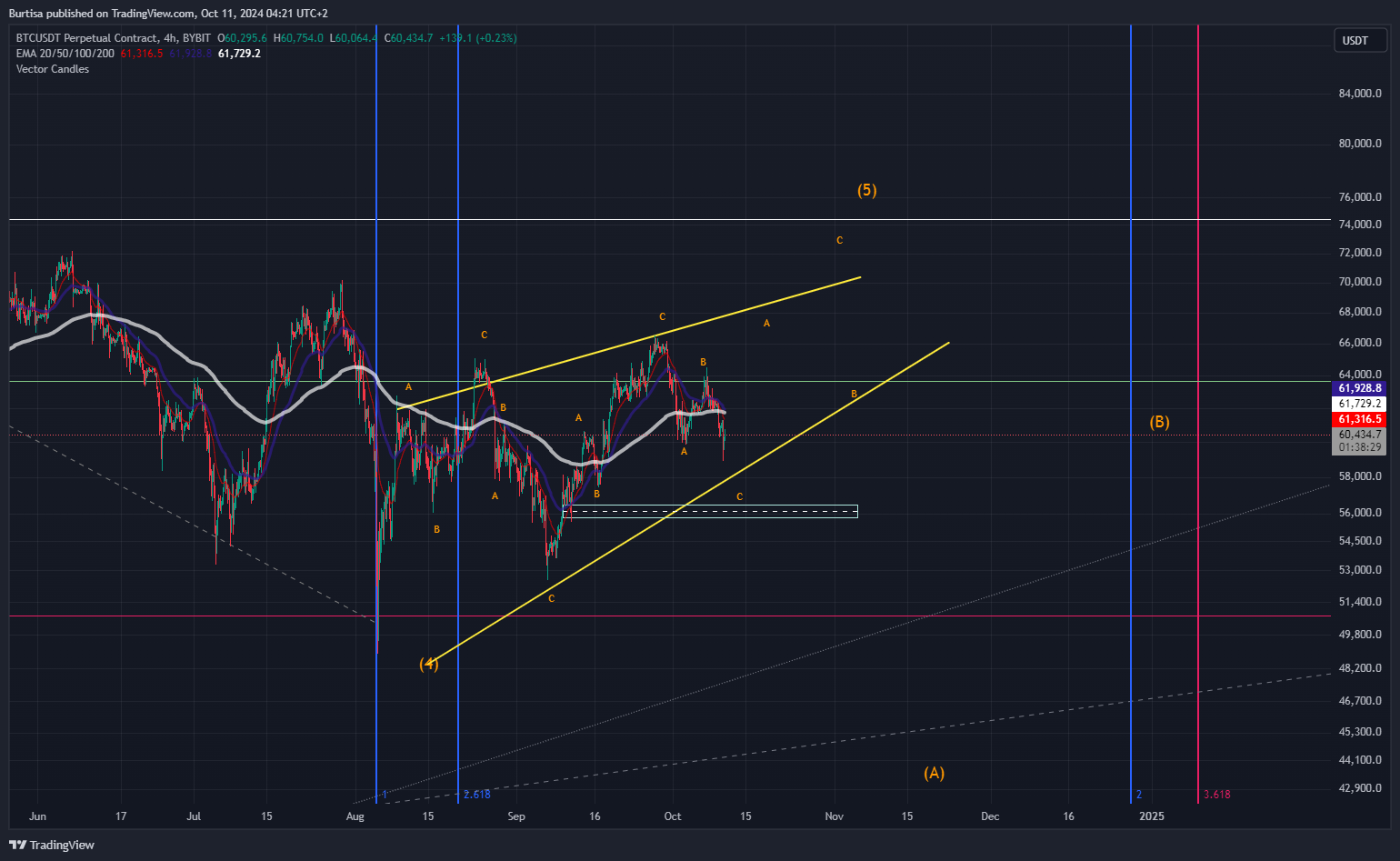Image resolution: width=1400 pixels, height=861 pixels.
Task: Click the 42,900.0 price axis level
Action: click(1360, 788)
